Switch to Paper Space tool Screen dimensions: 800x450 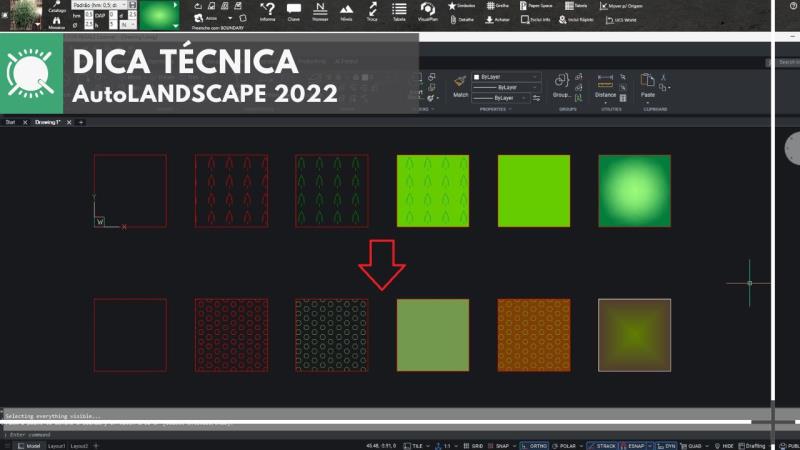pos(536,6)
